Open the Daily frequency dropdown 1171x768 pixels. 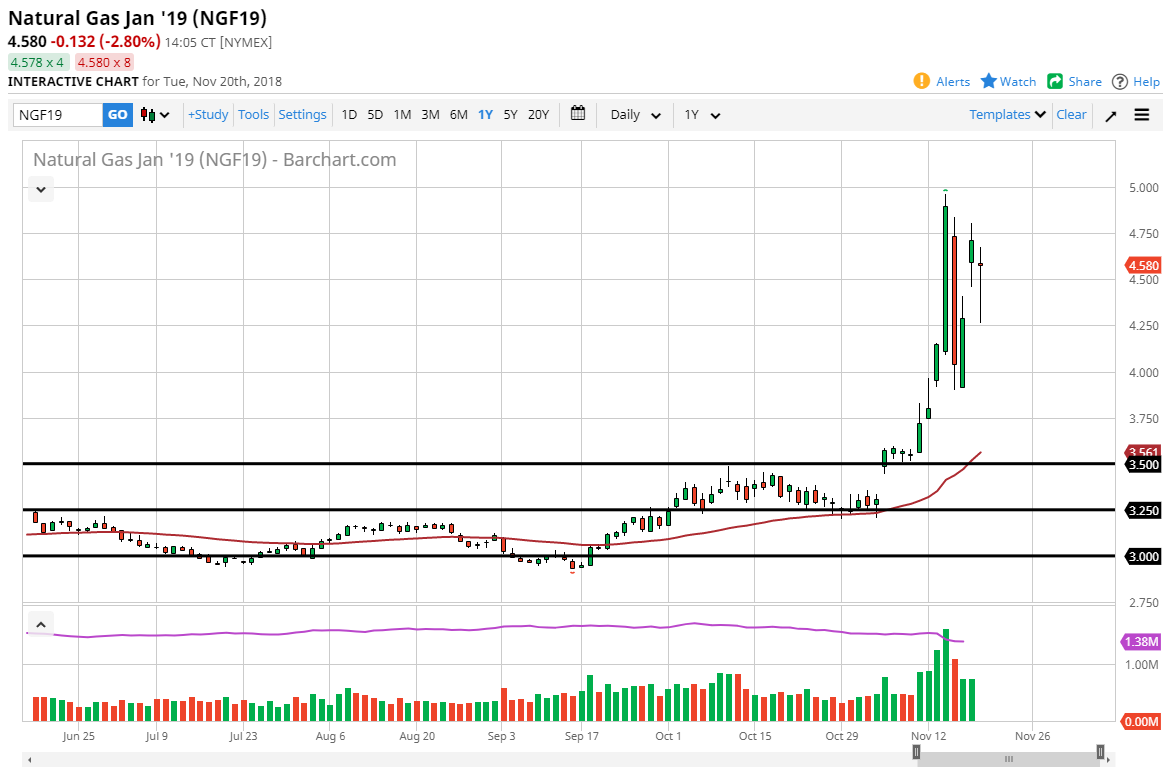(x=635, y=115)
